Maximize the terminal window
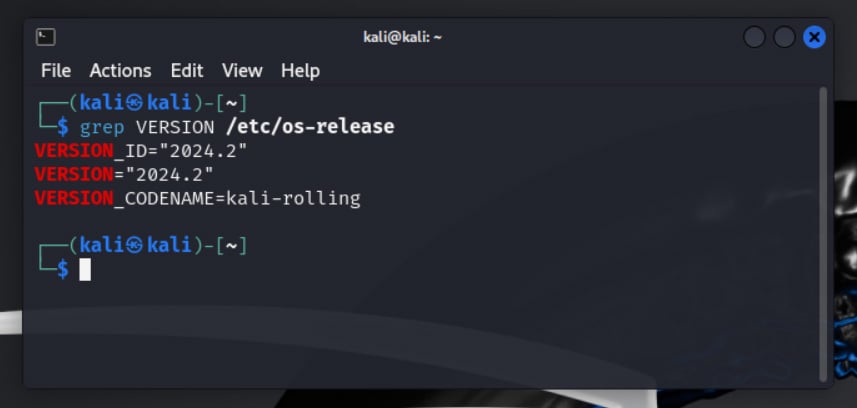The image size is (857, 408). tap(785, 37)
